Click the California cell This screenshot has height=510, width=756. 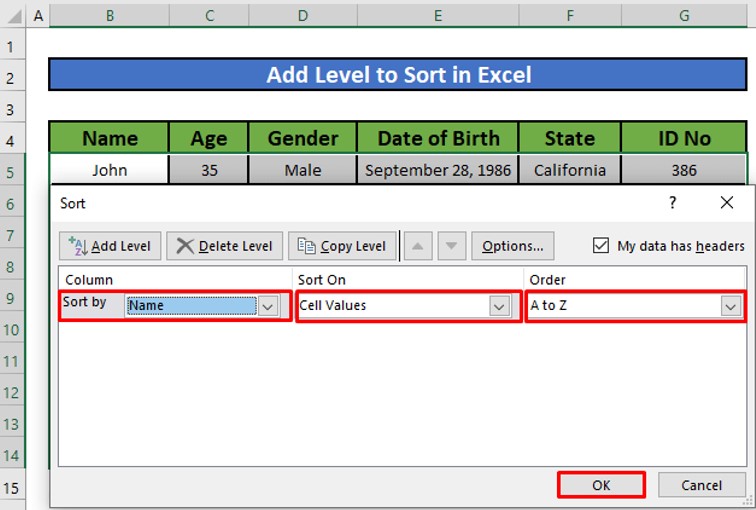pyautogui.click(x=569, y=170)
